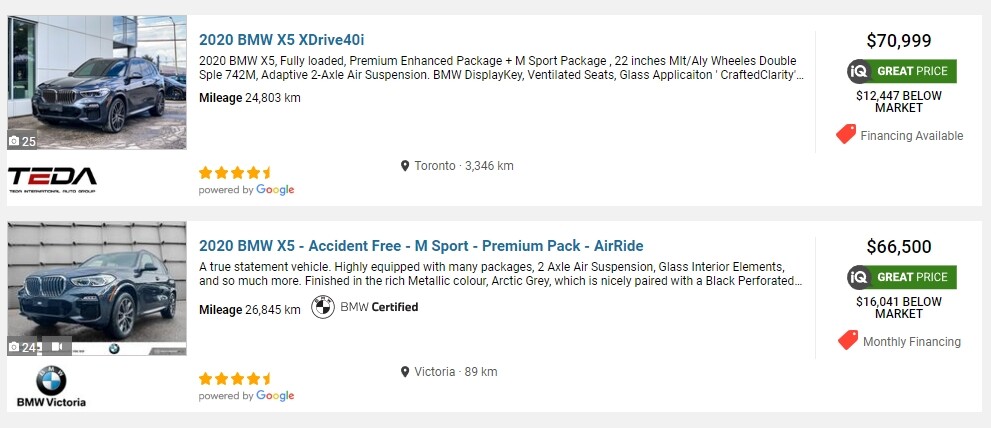
Task: View the BMW X5 thumbnail from BMW Victoria
Action: (97, 285)
